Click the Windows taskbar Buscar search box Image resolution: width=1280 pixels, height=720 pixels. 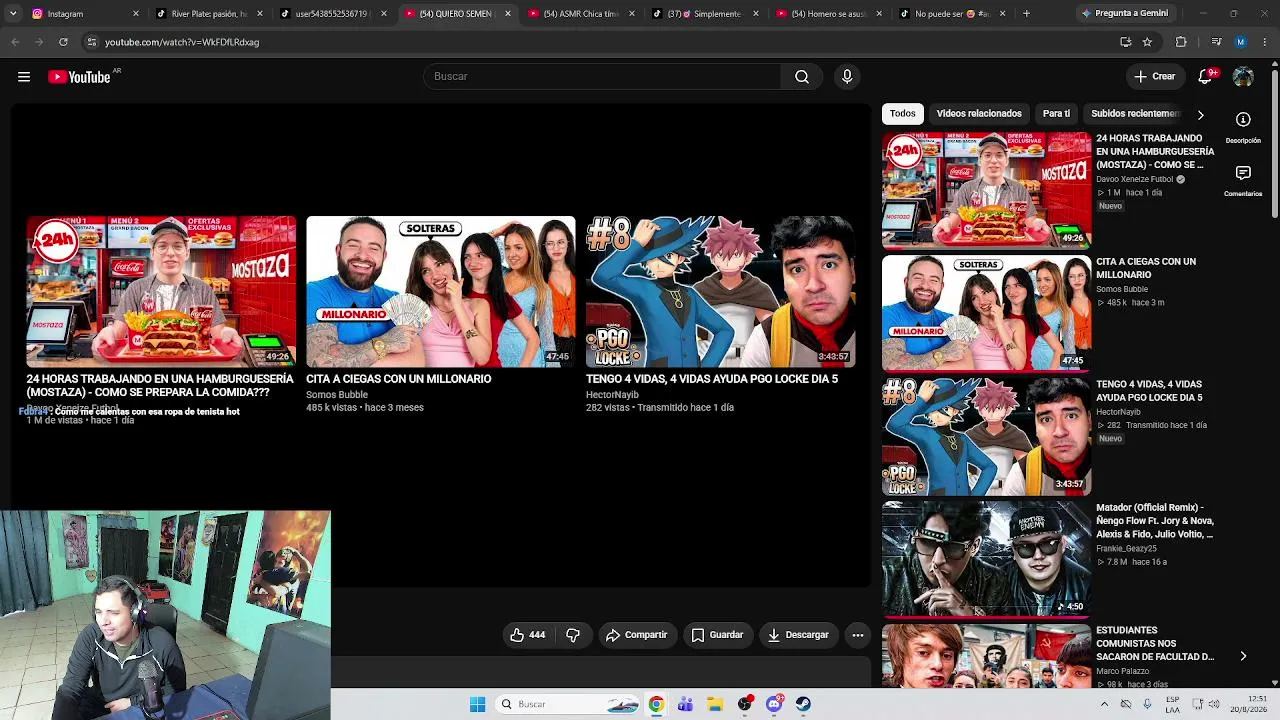point(568,704)
